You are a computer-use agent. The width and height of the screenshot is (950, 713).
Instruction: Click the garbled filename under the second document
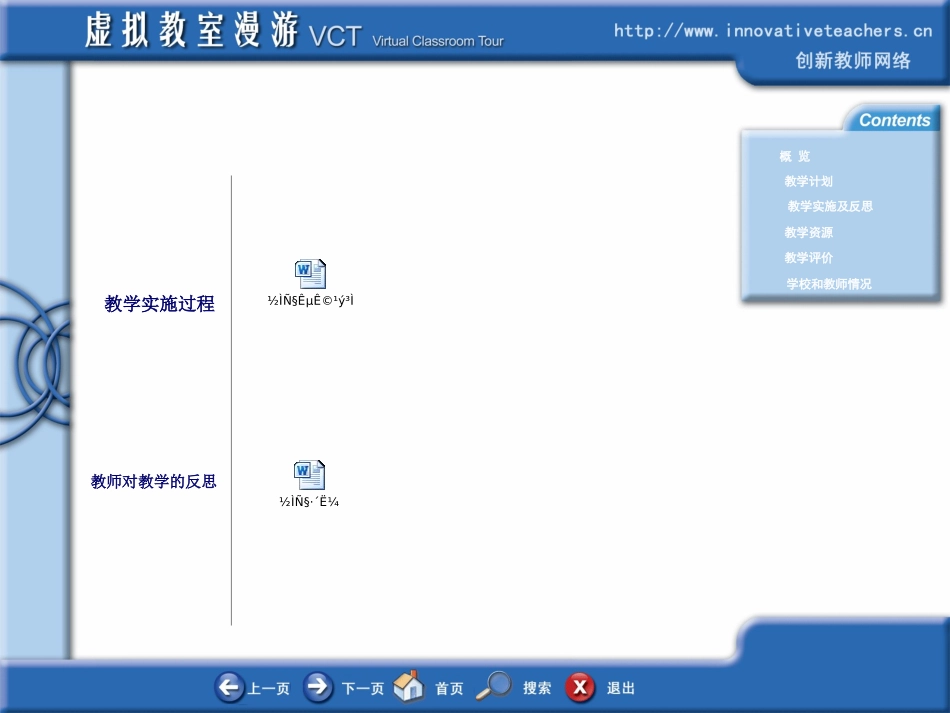309,502
